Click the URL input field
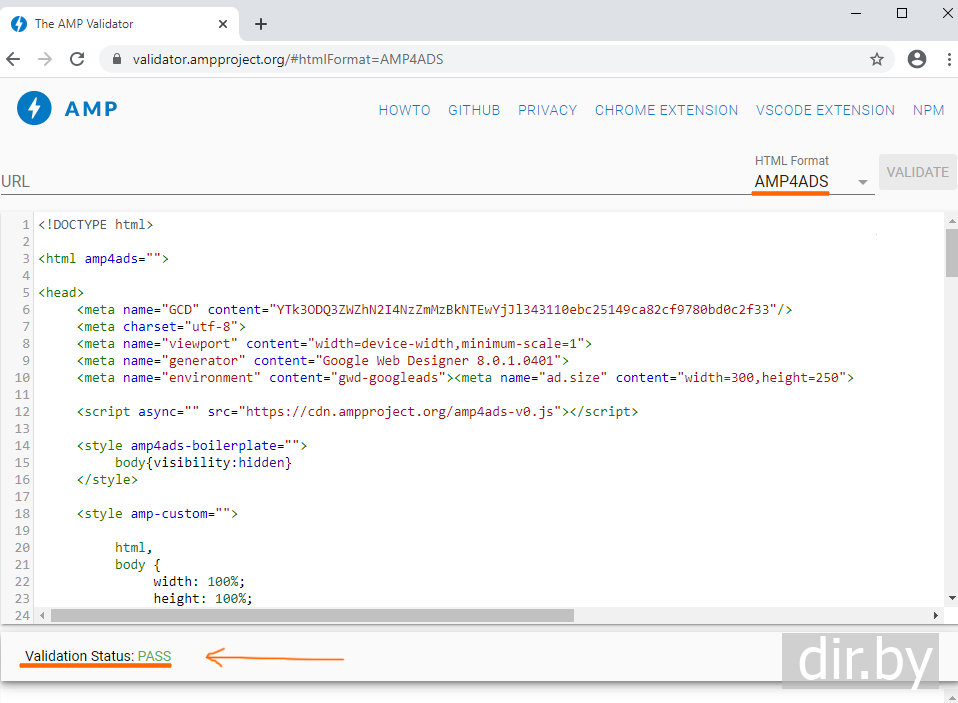Viewport: 958px width, 703px height. coord(370,182)
